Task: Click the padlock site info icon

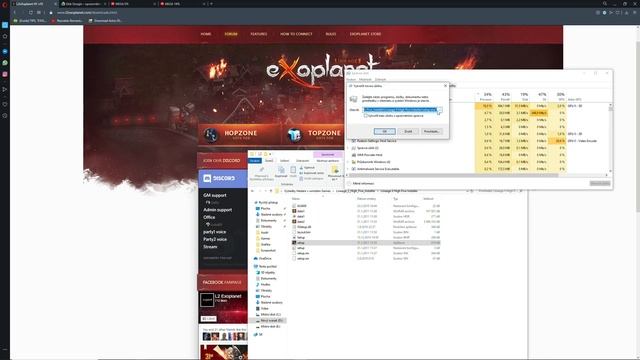Action: [51, 13]
